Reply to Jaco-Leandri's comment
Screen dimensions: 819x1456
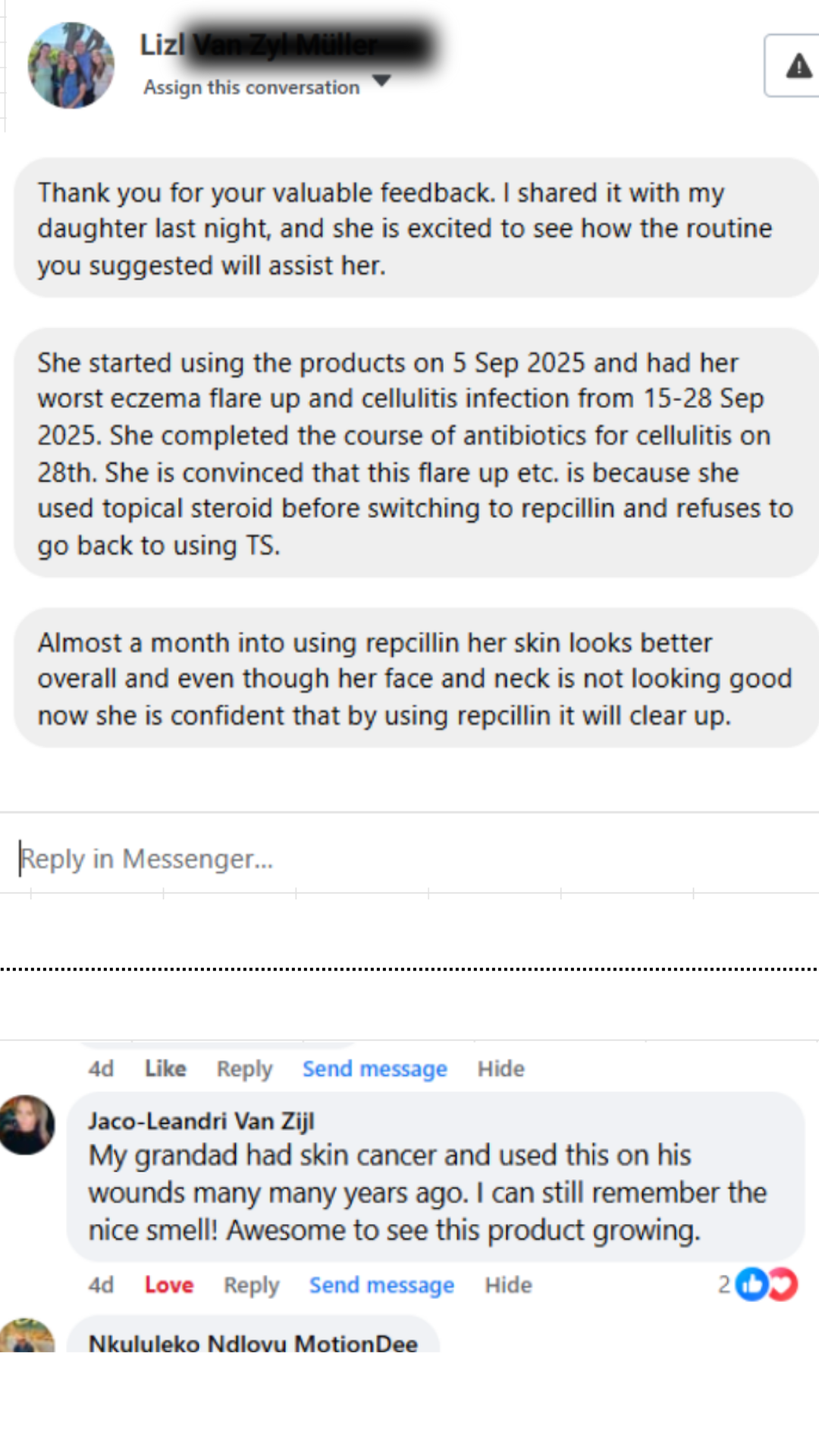pos(251,1285)
